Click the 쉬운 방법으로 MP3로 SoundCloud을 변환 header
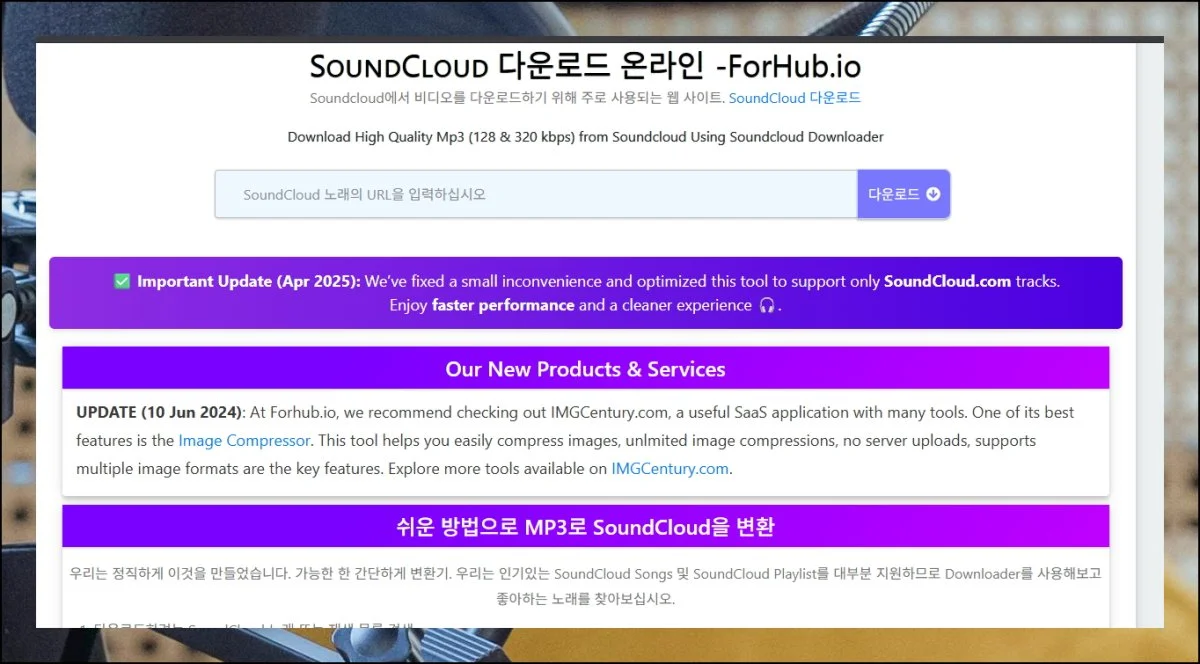 585,527
